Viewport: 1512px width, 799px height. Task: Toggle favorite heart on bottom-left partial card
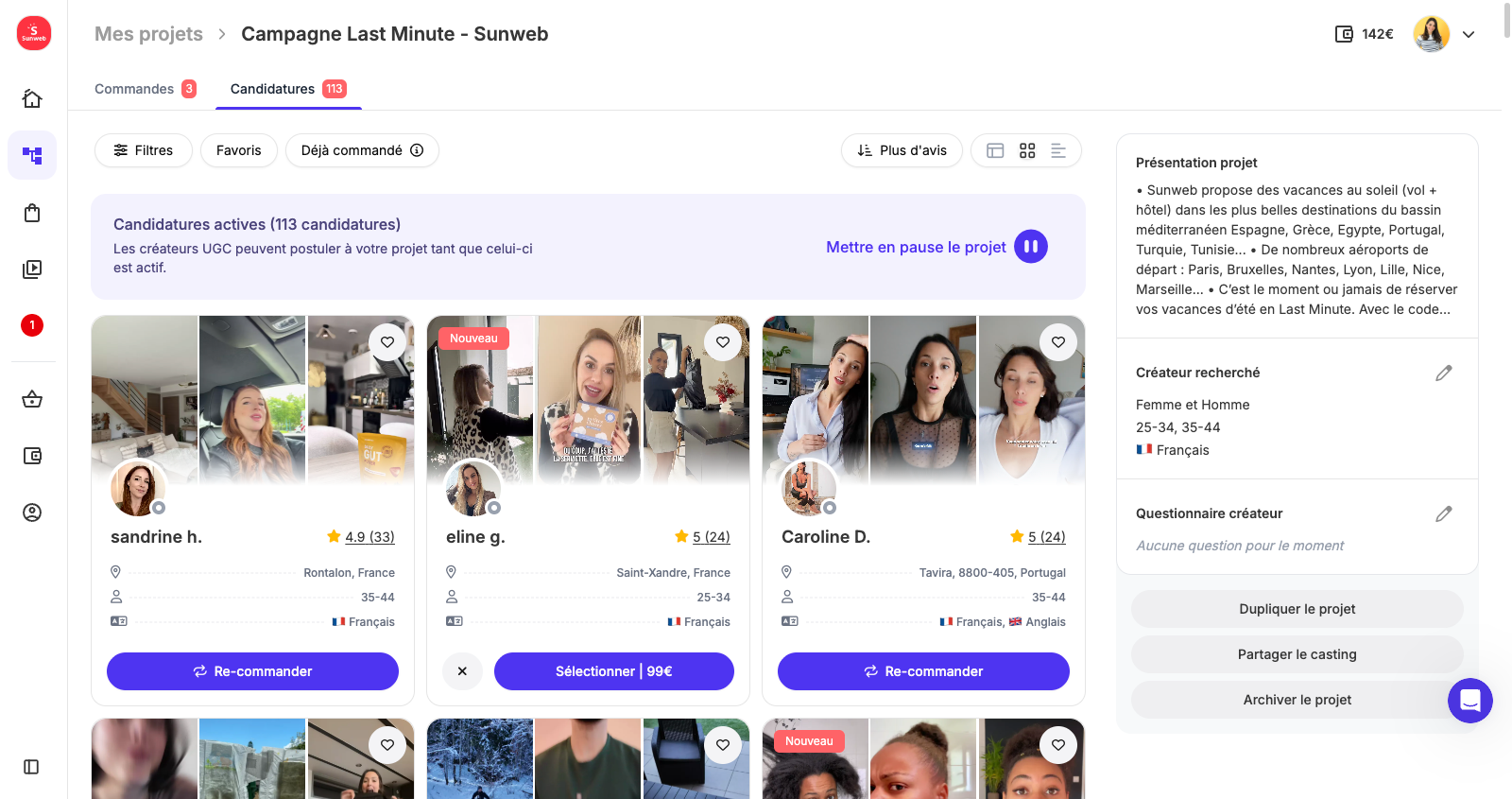tap(387, 745)
